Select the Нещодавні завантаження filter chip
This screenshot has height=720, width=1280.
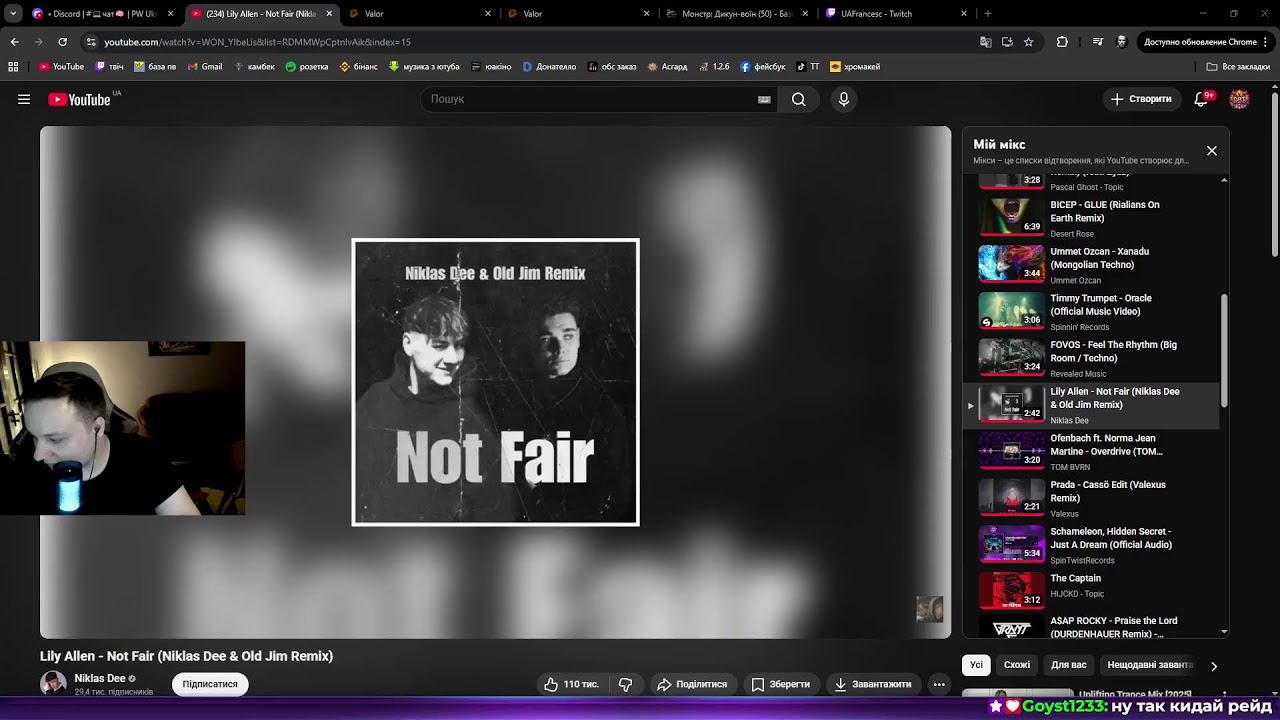click(1150, 665)
